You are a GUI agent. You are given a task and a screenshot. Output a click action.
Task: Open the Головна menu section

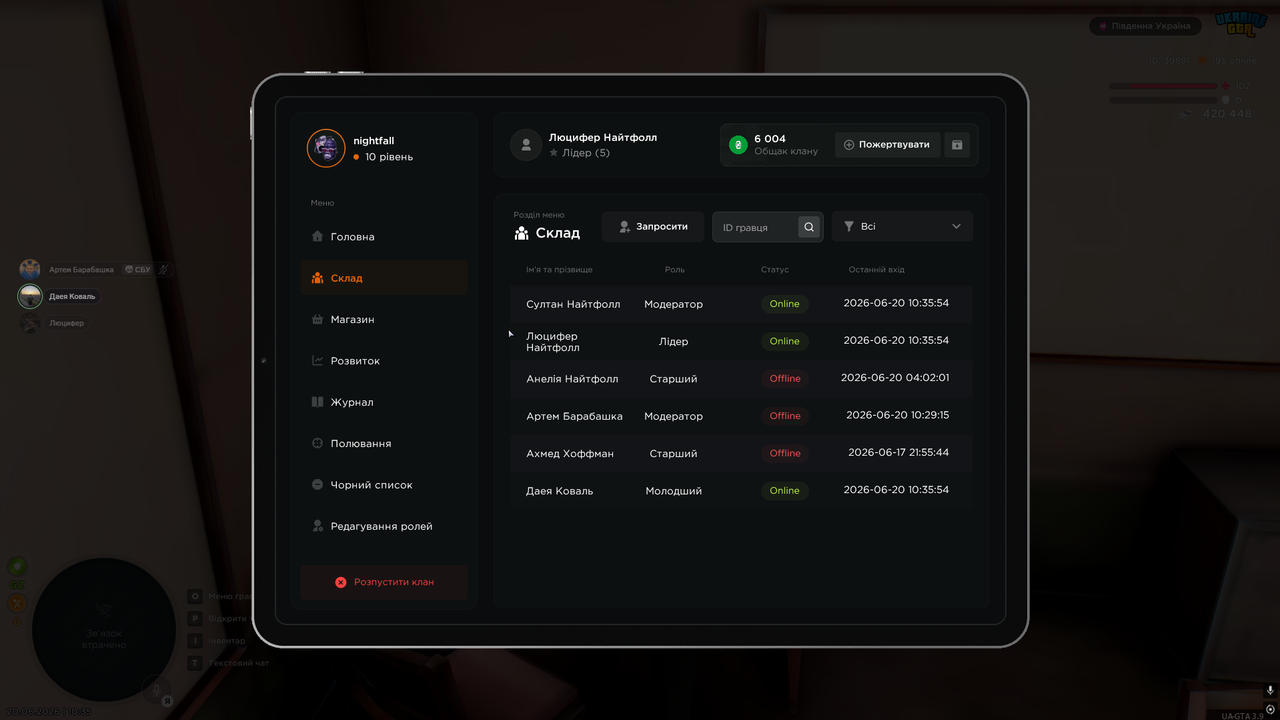pyautogui.click(x=384, y=237)
